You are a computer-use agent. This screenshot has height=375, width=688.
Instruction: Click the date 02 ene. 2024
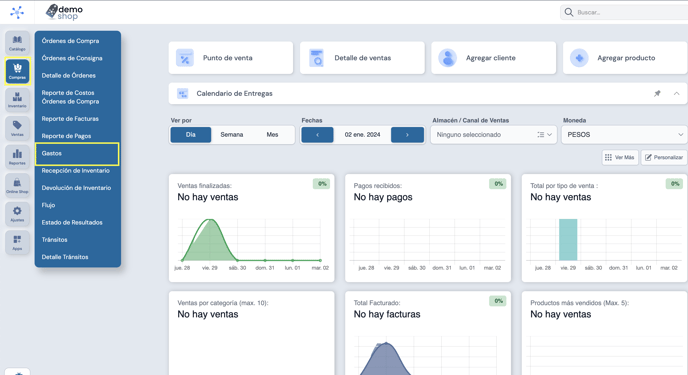(362, 135)
